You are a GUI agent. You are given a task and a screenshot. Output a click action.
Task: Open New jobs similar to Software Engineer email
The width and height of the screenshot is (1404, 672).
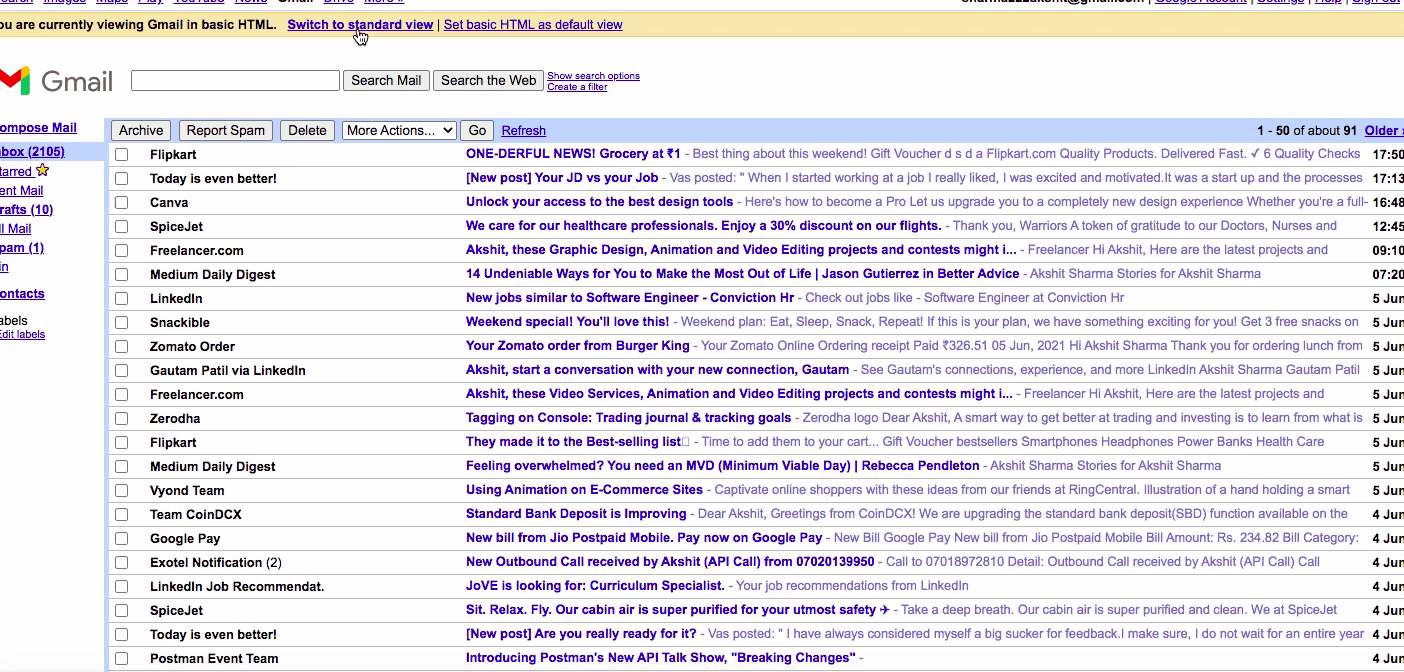[630, 297]
